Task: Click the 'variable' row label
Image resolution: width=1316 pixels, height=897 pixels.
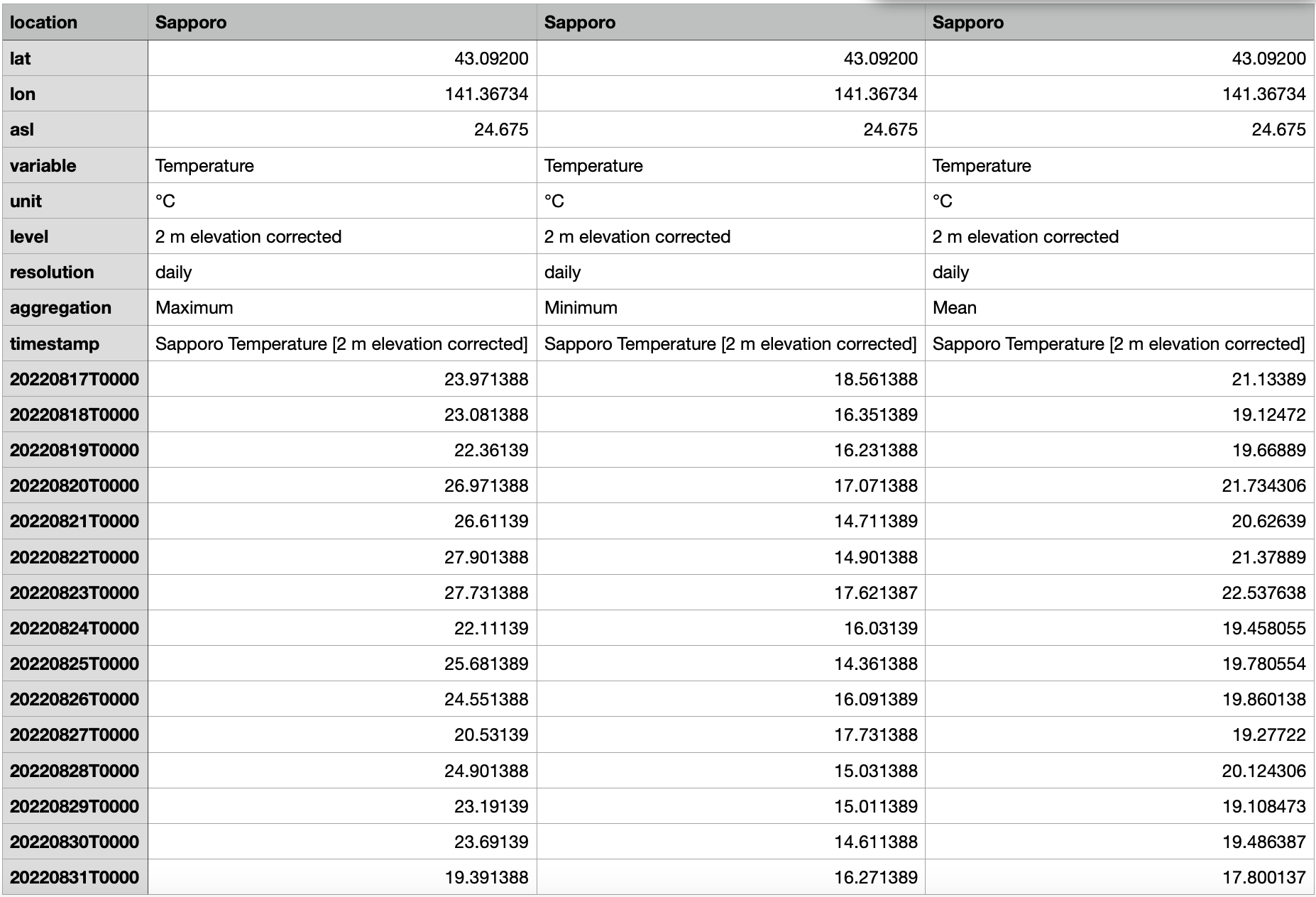Action: [x=75, y=165]
